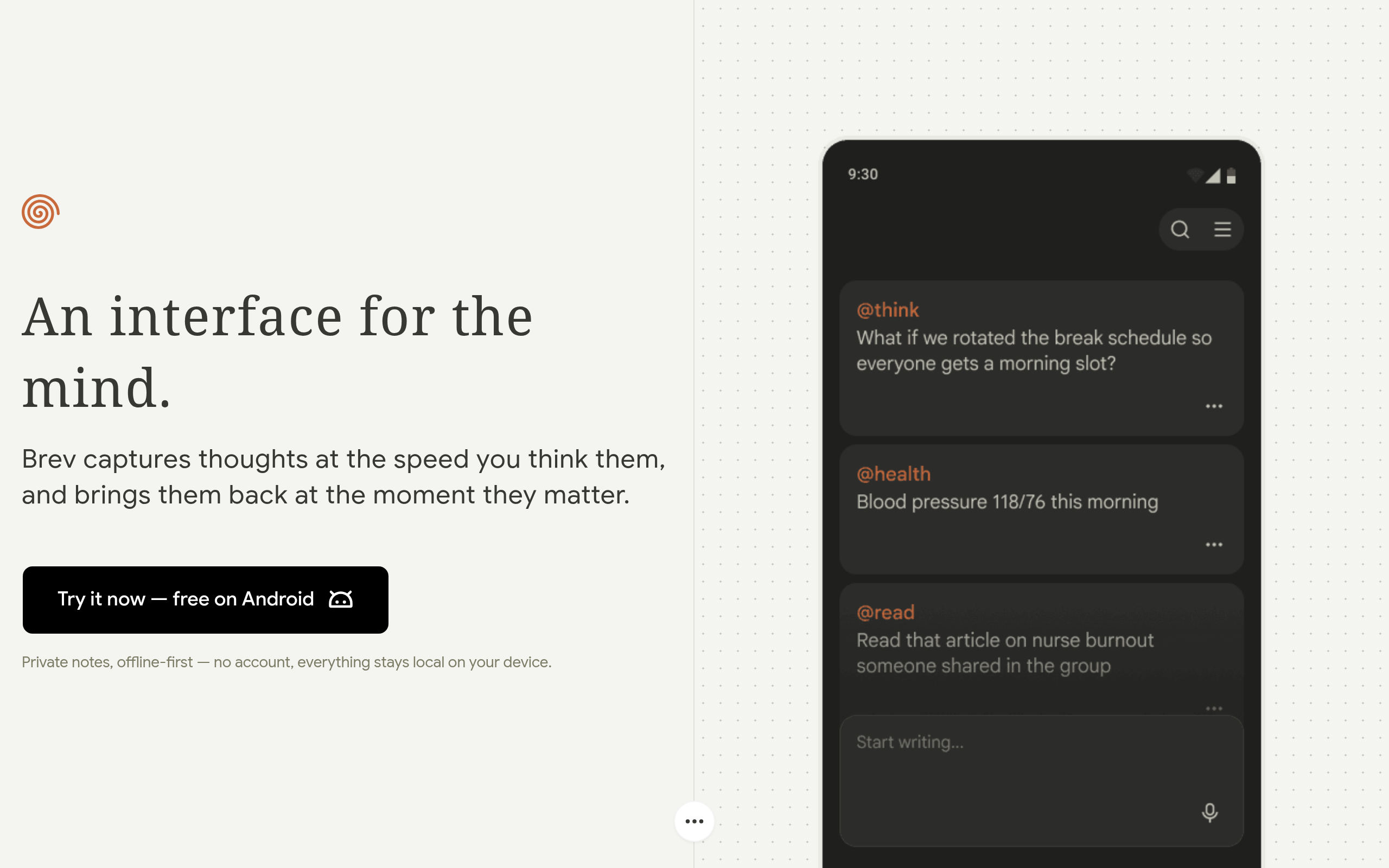Select the @think tag label
The width and height of the screenshot is (1389, 868).
(x=887, y=310)
